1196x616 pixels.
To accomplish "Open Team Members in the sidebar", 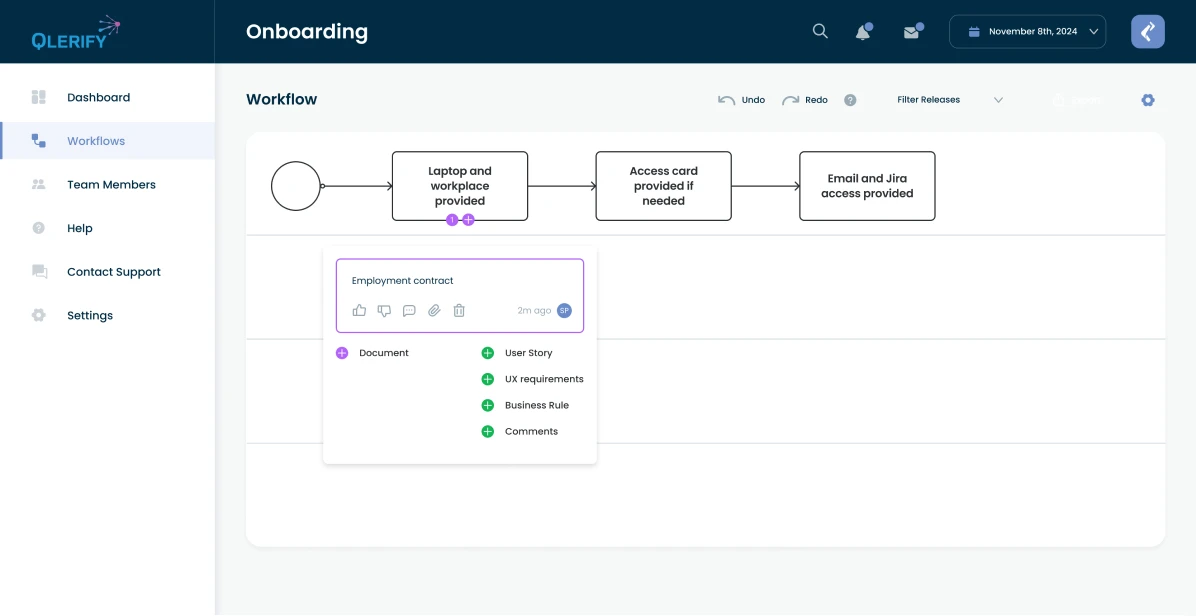I will 111,185.
